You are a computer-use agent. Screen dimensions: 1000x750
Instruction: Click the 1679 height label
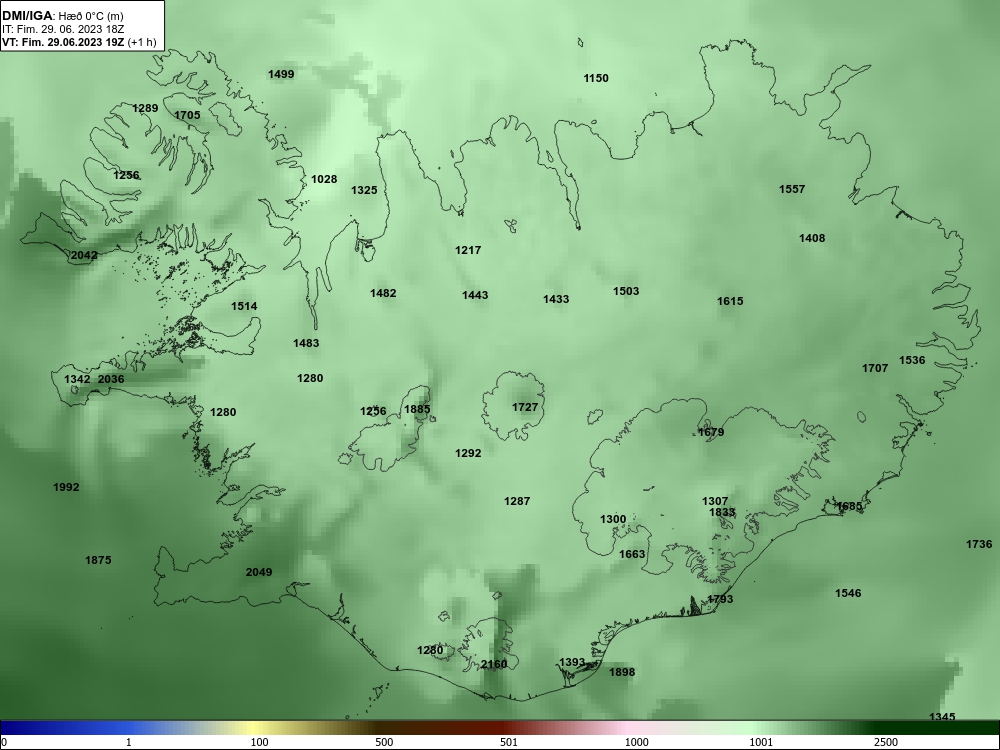tap(711, 432)
